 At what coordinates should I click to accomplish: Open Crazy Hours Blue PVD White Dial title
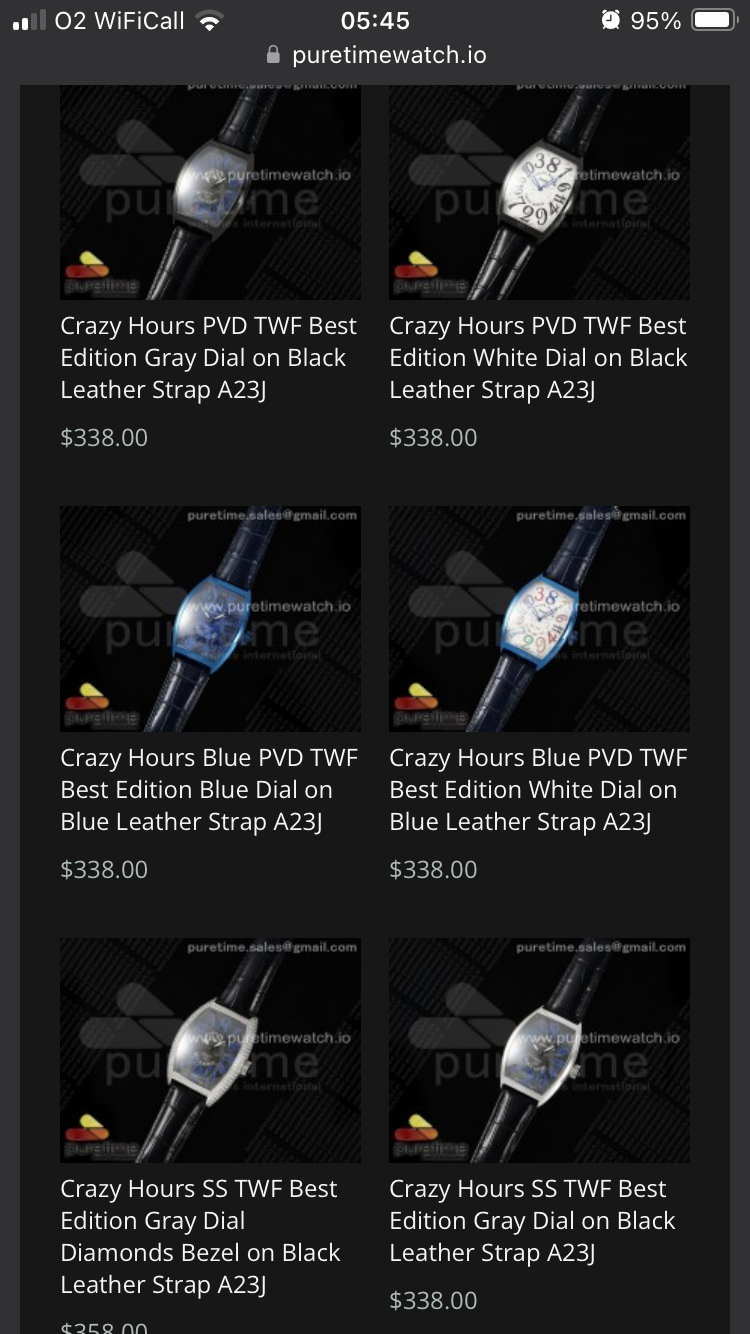[x=538, y=790]
